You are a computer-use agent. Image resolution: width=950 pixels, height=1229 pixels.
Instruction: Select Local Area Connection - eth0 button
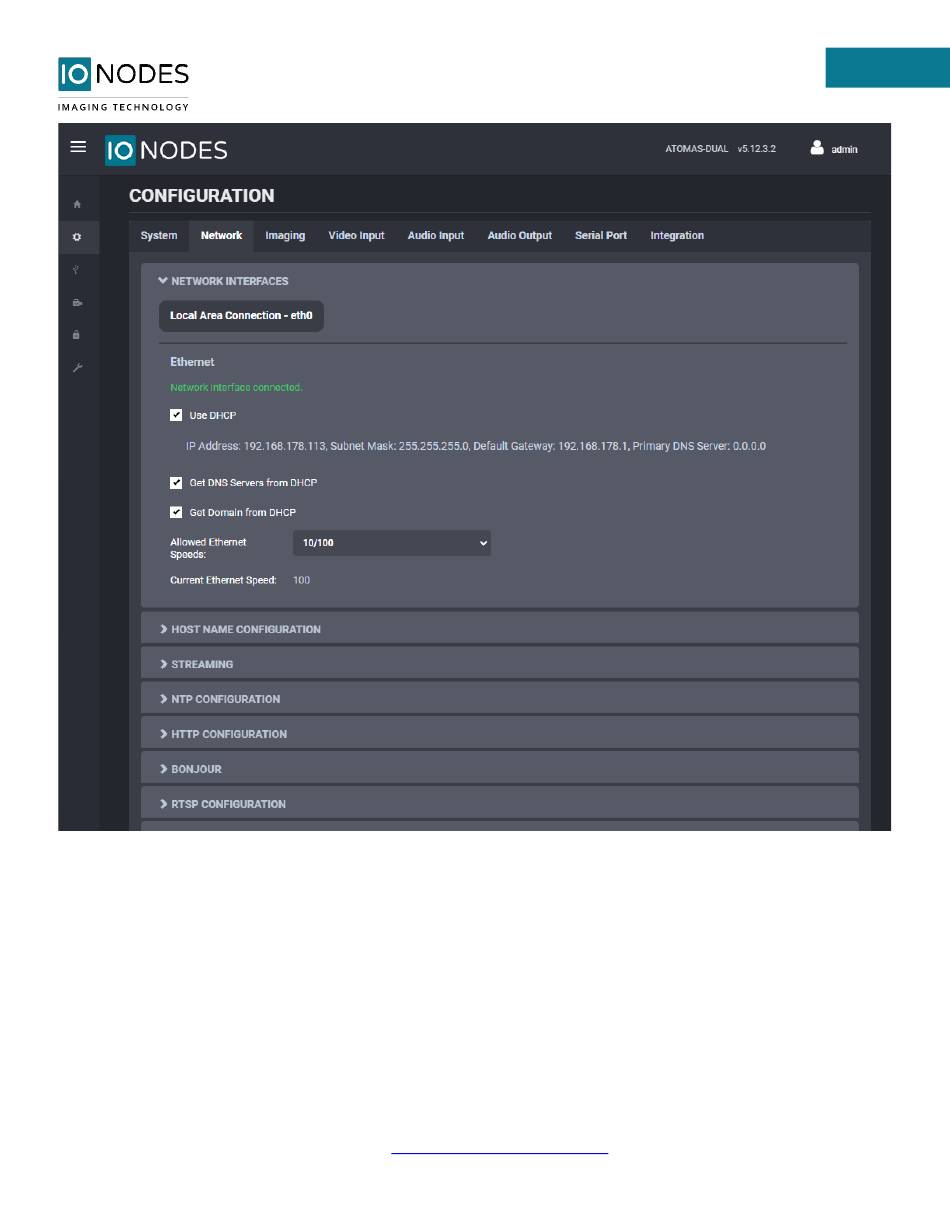[241, 315]
